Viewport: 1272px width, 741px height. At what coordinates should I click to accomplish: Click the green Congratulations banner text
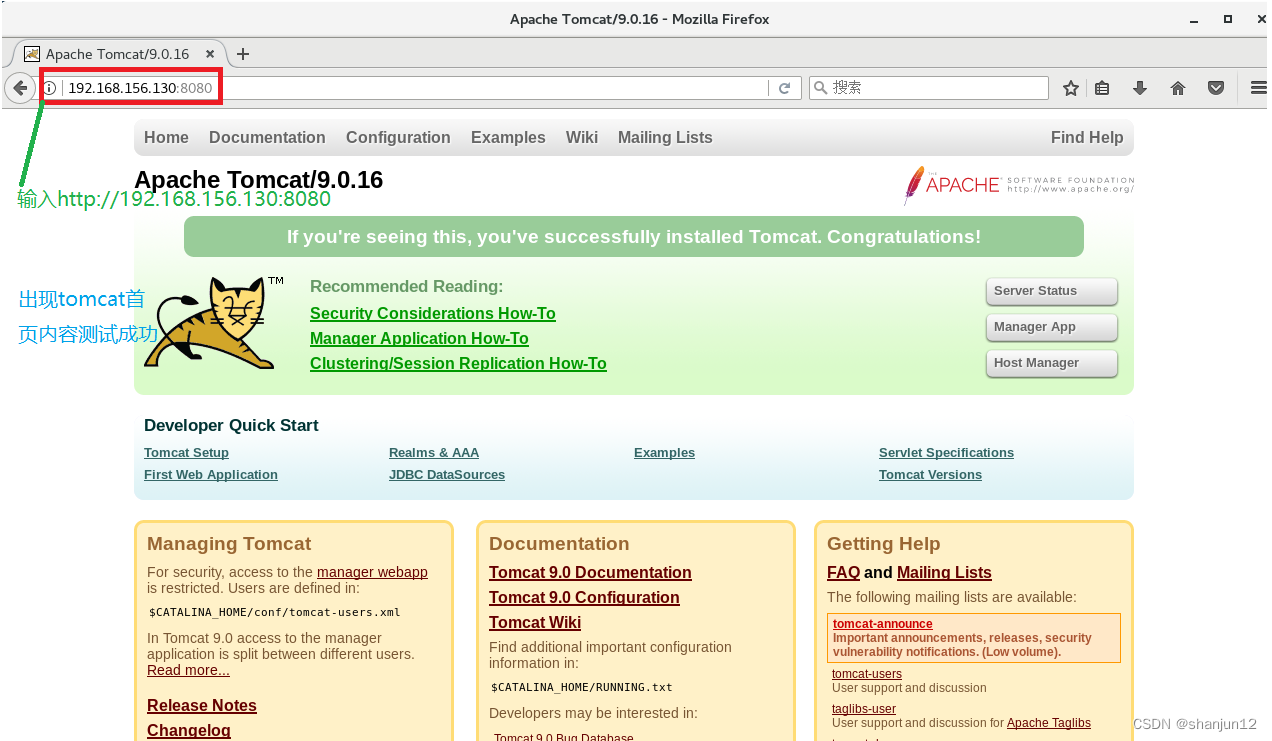(x=634, y=237)
